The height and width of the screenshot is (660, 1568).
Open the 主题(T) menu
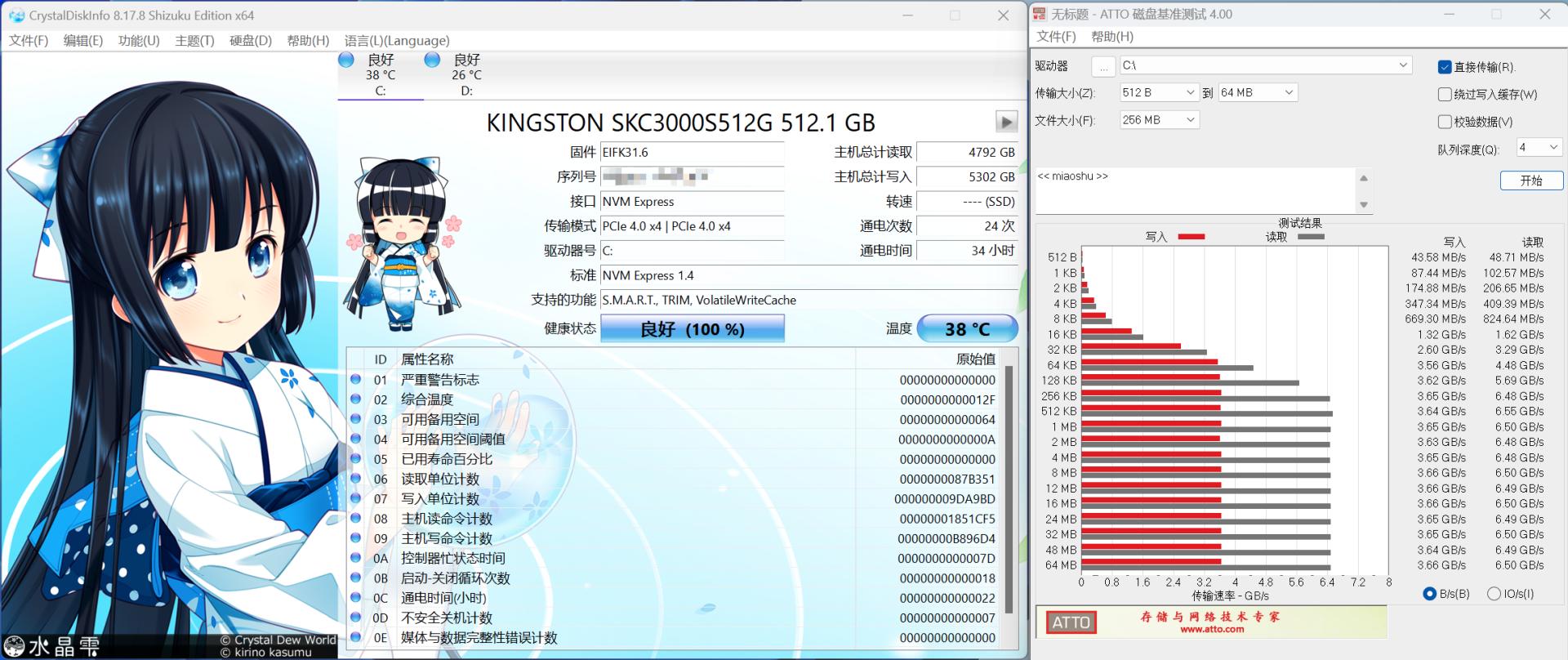coord(194,41)
